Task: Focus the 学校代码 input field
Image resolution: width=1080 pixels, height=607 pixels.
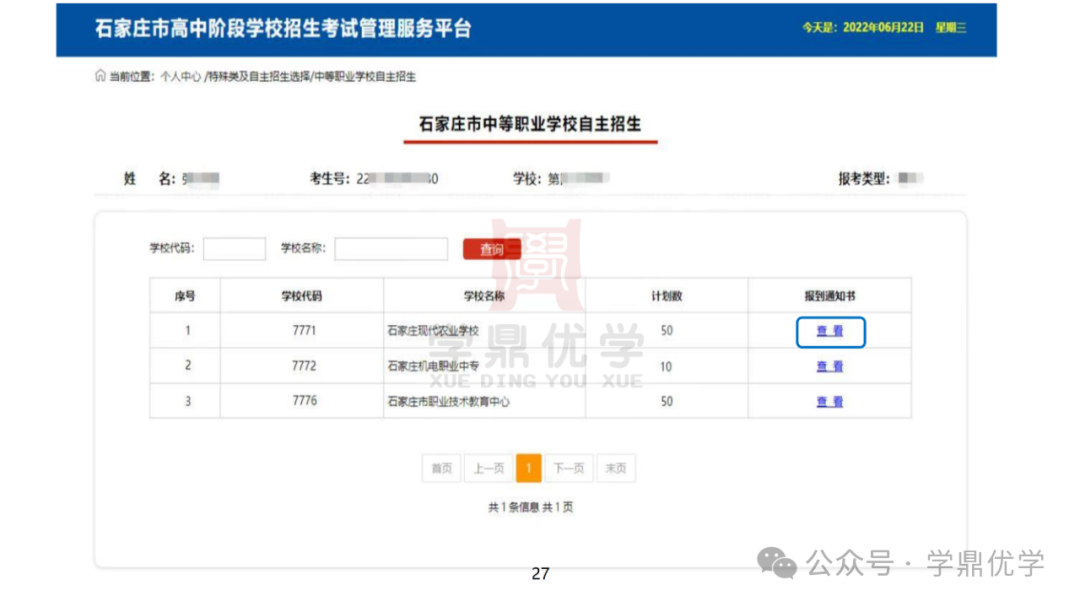Action: [234, 249]
